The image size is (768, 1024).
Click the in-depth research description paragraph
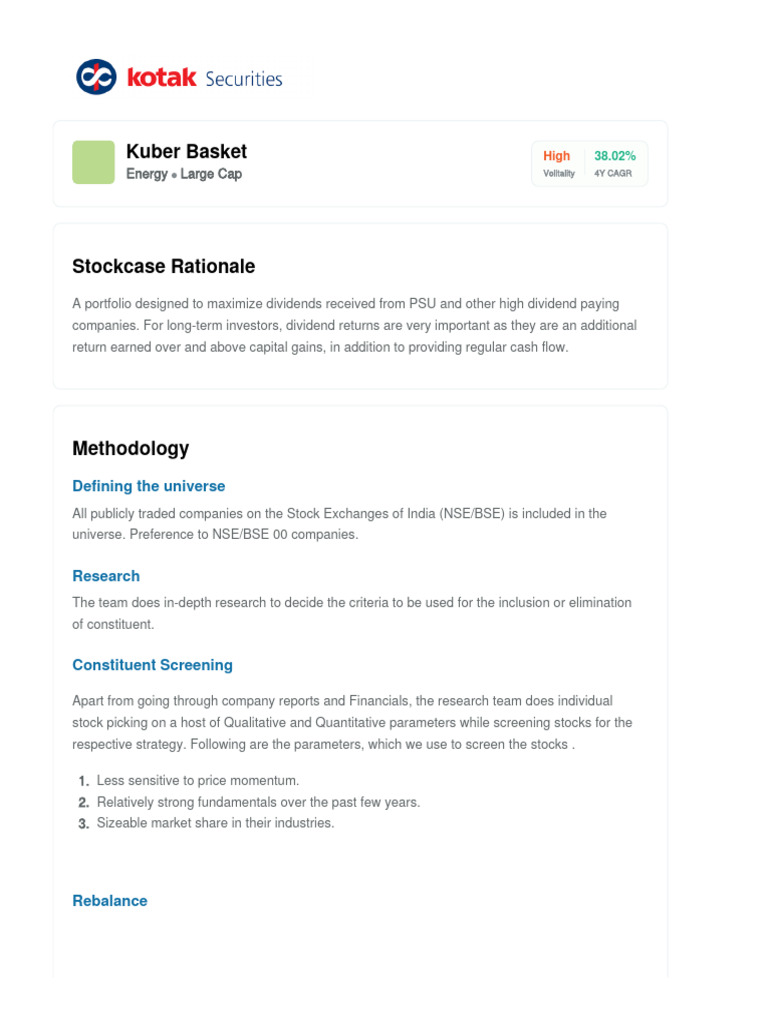pos(351,613)
